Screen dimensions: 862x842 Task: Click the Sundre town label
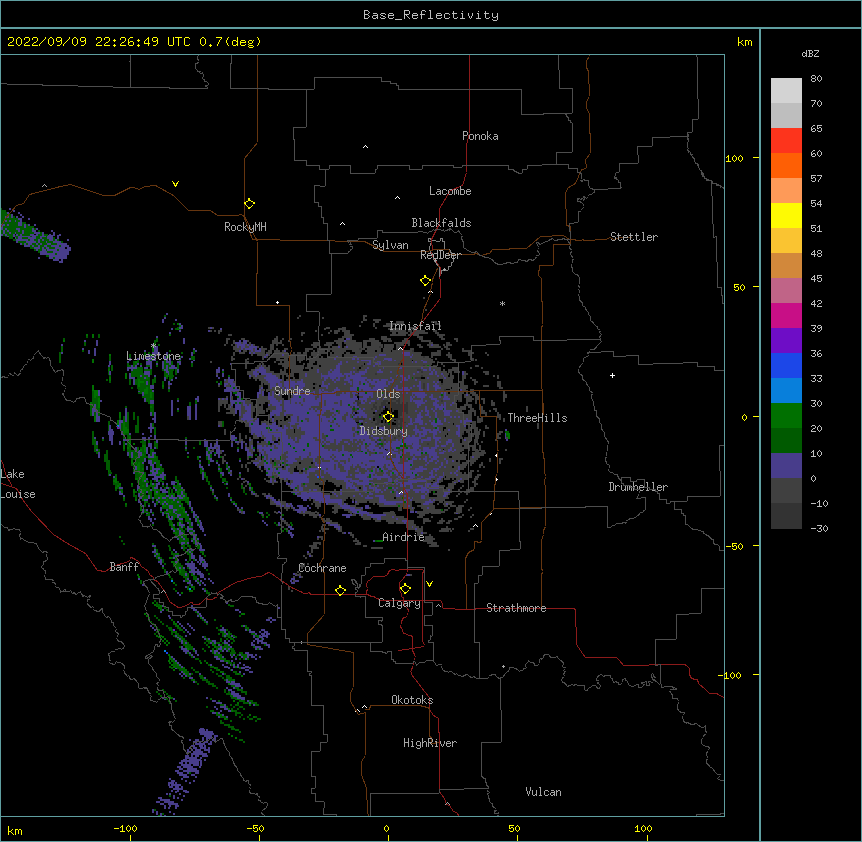point(292,391)
